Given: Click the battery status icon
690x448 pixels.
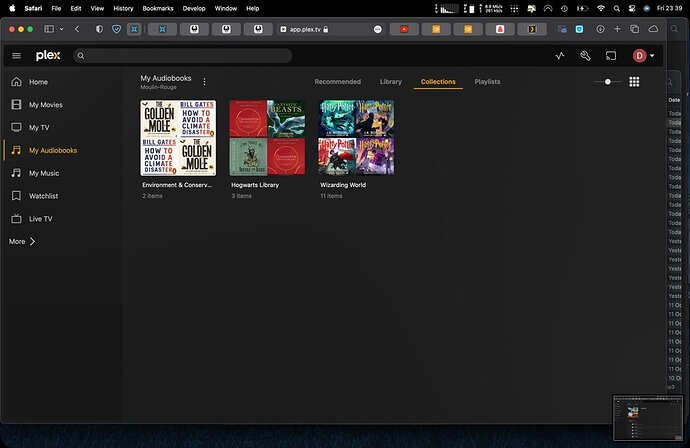Looking at the screenshot, I should 582,8.
